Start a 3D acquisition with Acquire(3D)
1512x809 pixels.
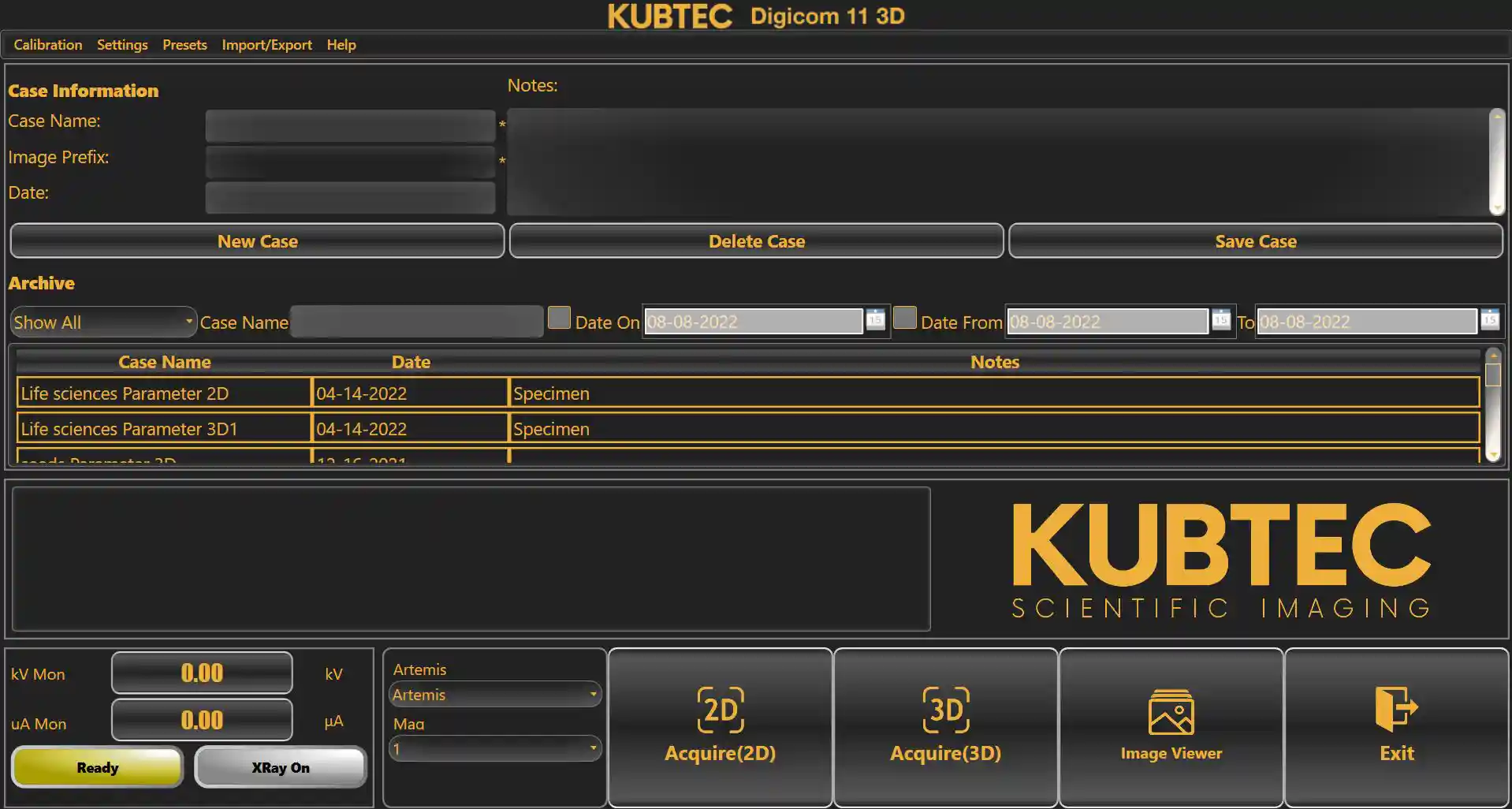945,727
